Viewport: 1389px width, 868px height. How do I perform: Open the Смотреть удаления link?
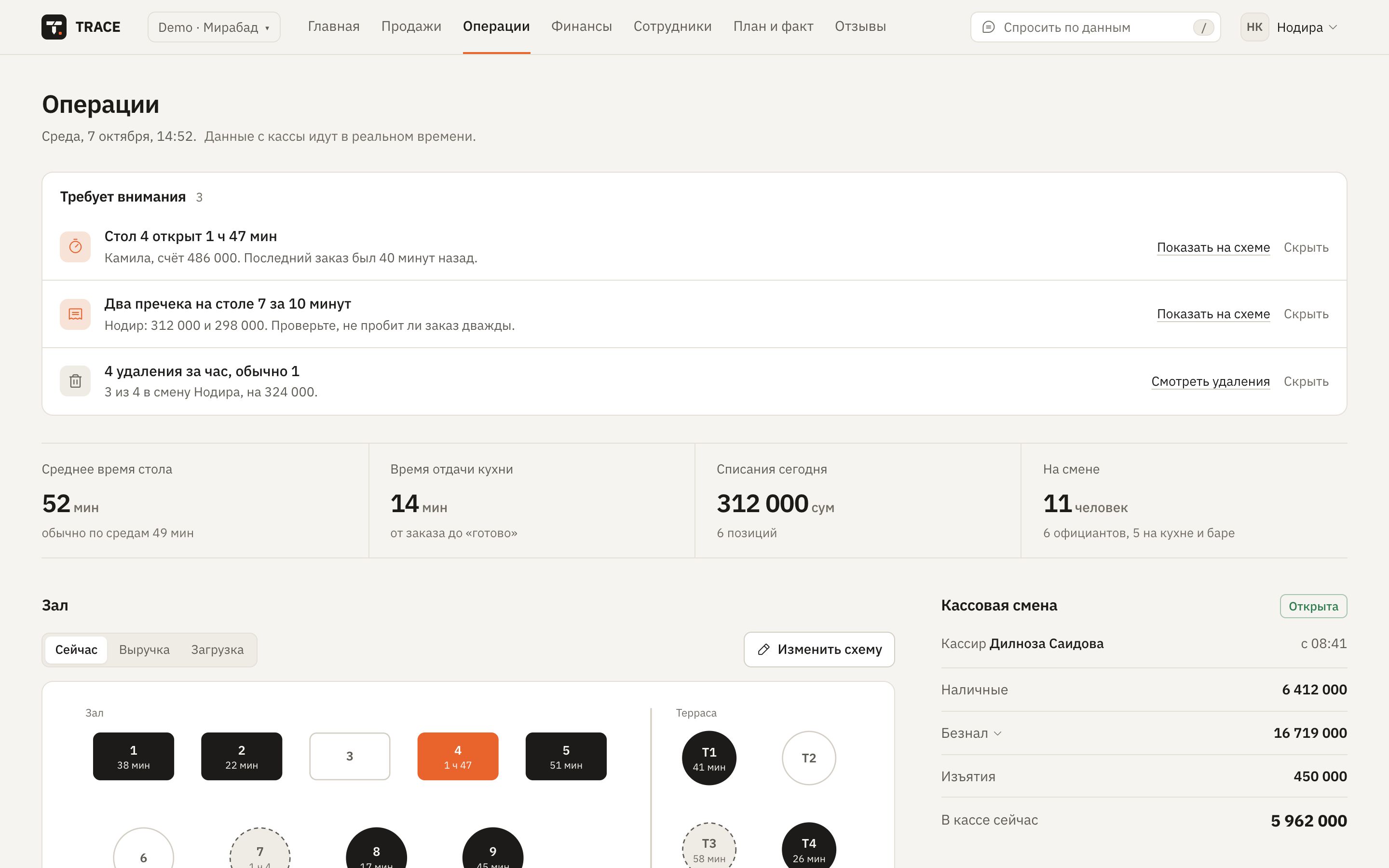pos(1211,381)
